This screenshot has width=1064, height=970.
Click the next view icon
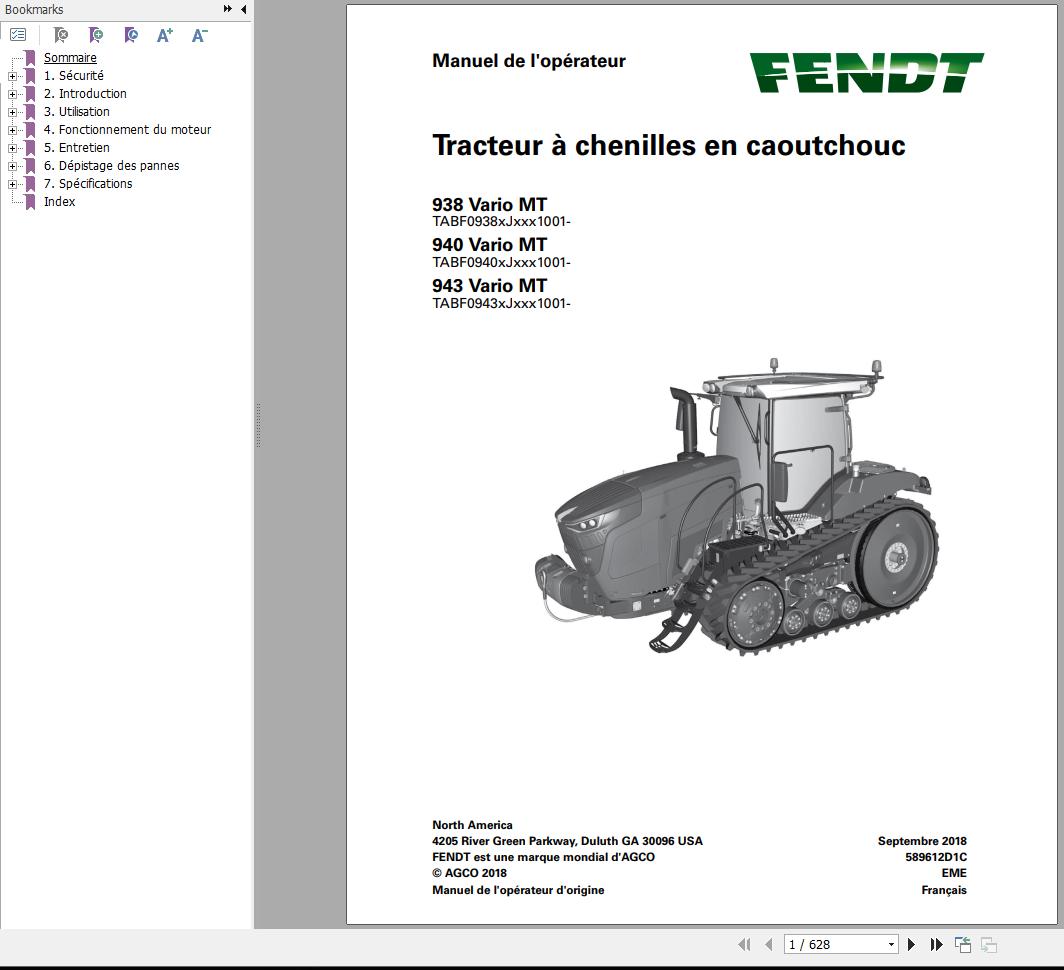(x=989, y=944)
